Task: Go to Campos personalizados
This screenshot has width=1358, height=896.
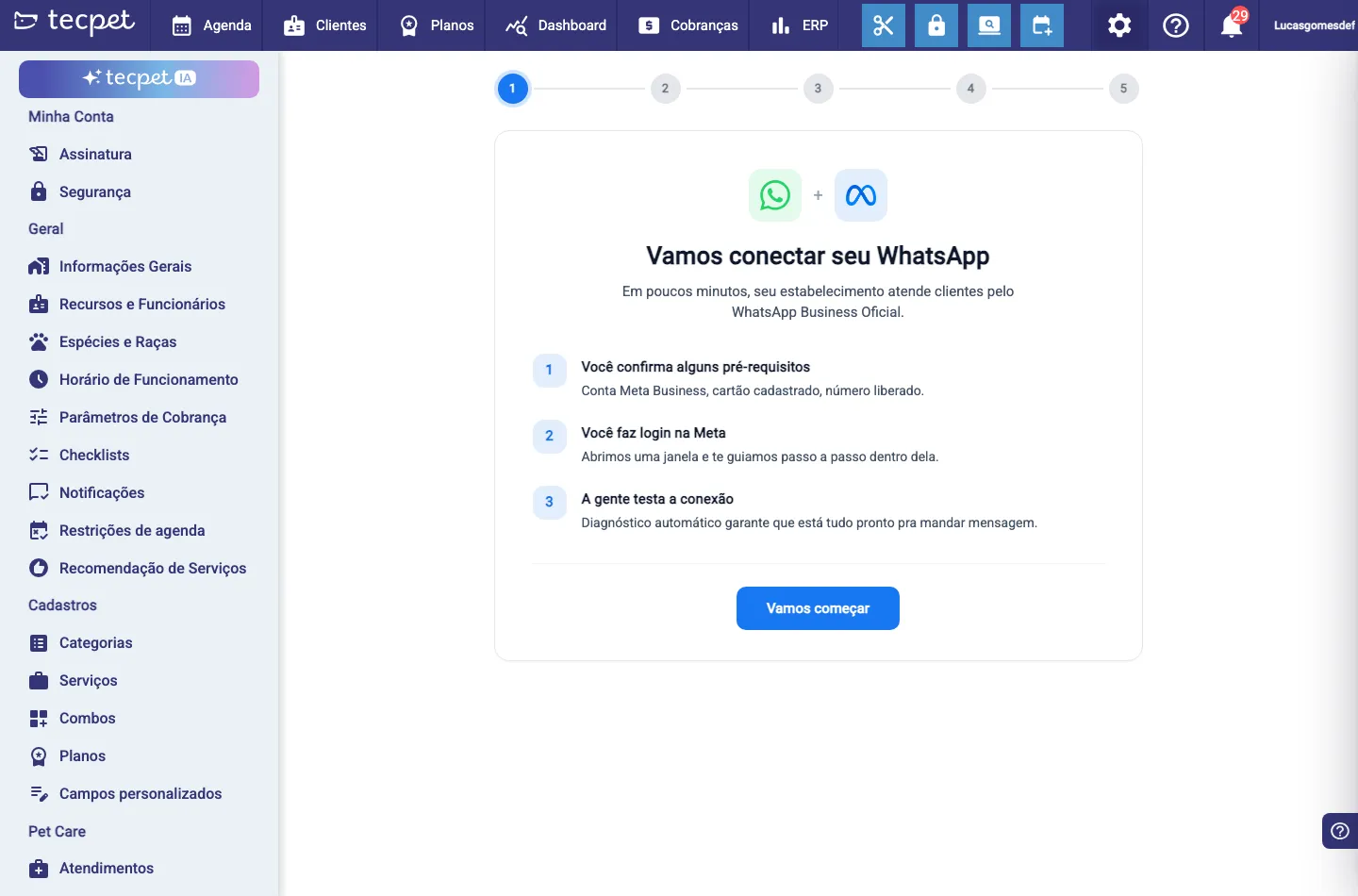Action: (x=139, y=793)
